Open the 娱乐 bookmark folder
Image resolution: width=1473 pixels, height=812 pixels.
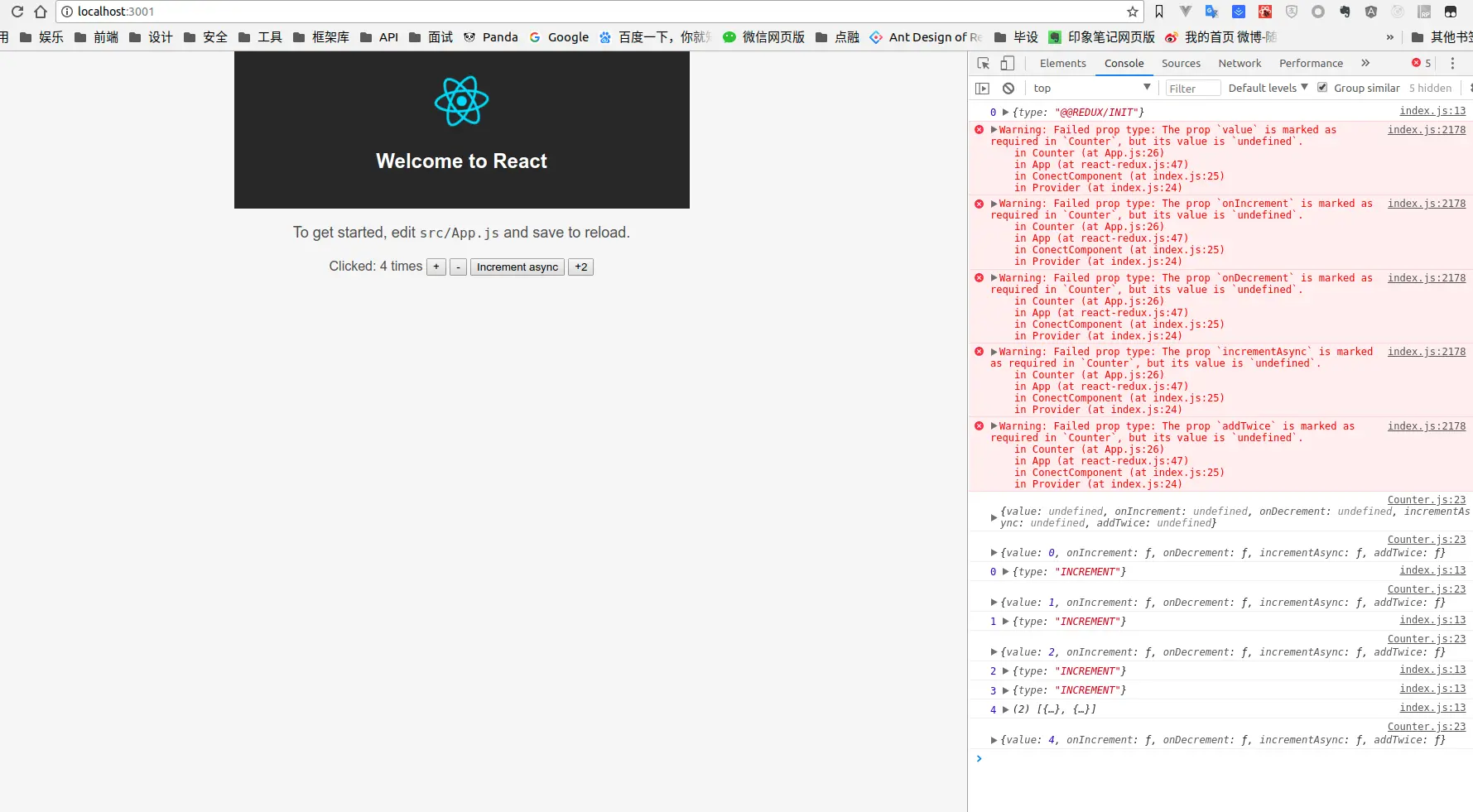coord(41,37)
